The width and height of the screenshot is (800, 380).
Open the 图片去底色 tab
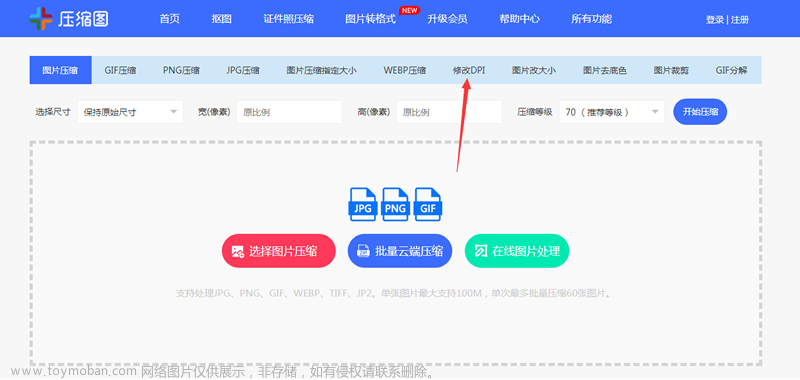tap(605, 70)
